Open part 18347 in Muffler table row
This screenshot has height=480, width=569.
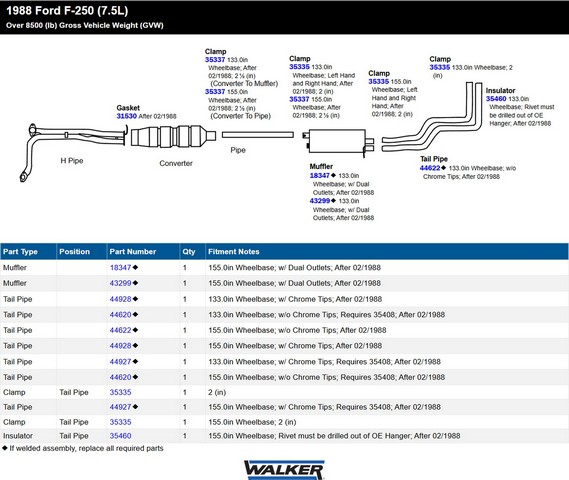[120, 267]
